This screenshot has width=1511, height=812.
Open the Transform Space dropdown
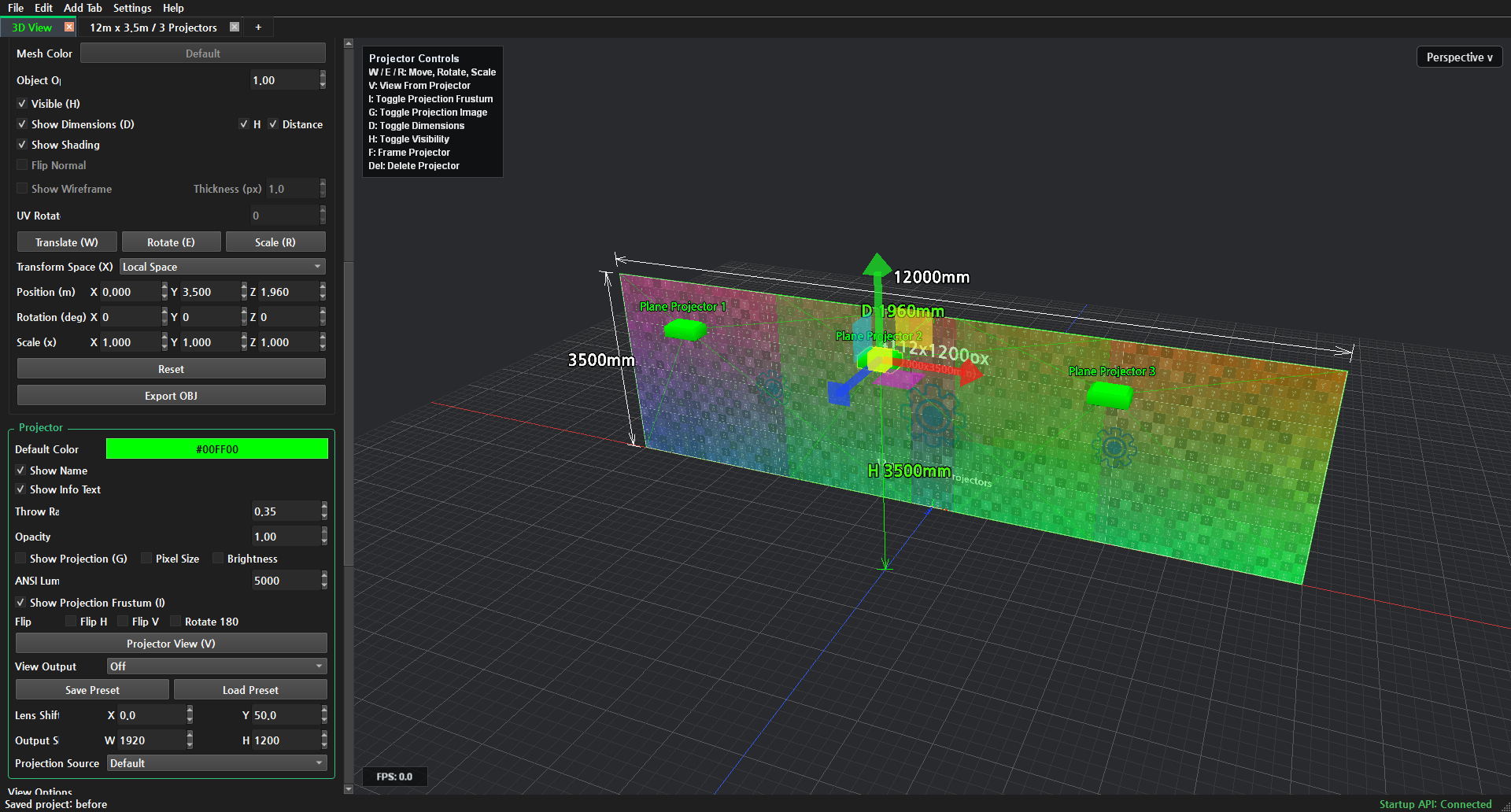pos(223,267)
